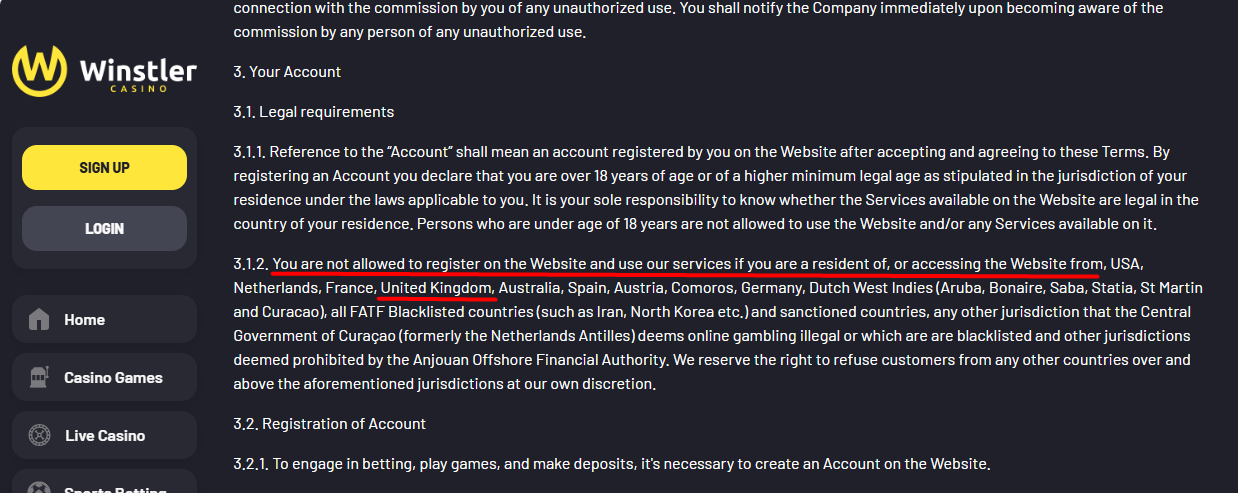Click the house icon beside Home
The width and height of the screenshot is (1238, 493).
39,320
